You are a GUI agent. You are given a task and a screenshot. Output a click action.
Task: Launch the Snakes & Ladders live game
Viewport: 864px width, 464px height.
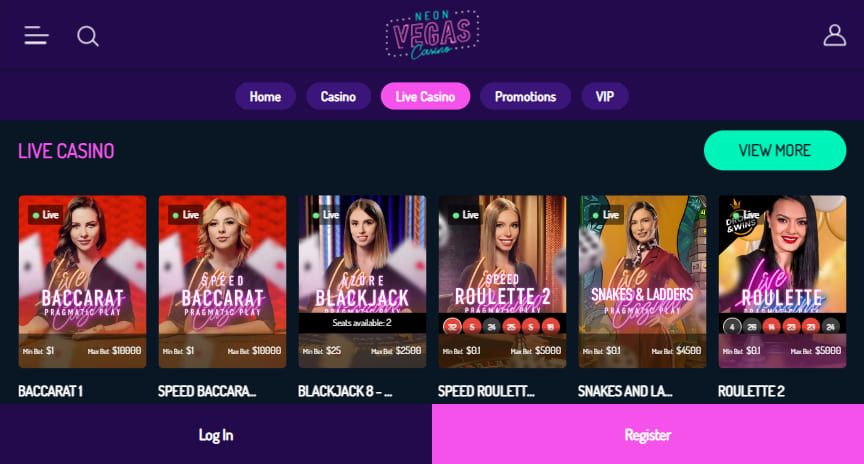[x=642, y=282]
